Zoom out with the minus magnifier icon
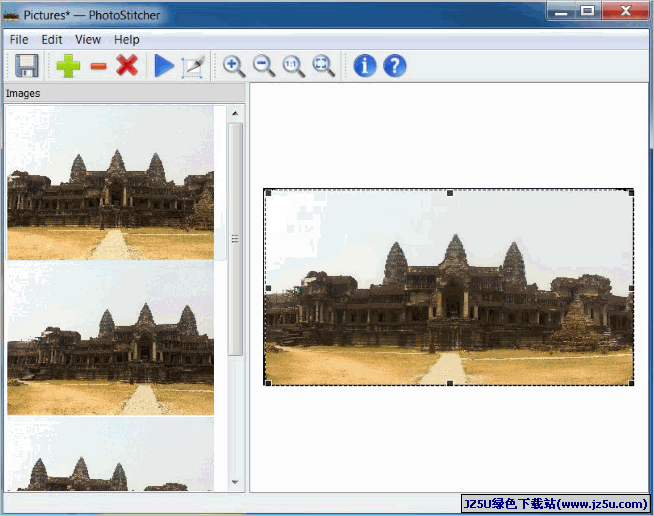 (264, 66)
